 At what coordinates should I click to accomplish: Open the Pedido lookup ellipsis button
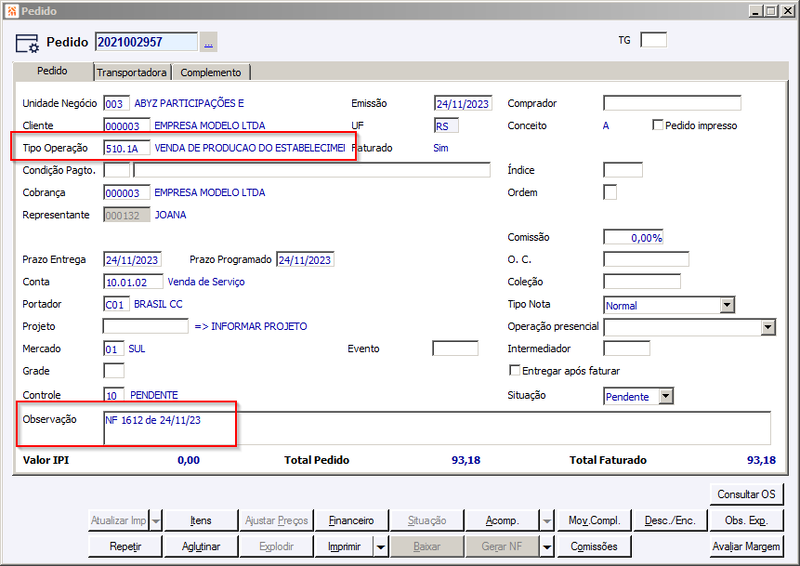pyautogui.click(x=209, y=42)
